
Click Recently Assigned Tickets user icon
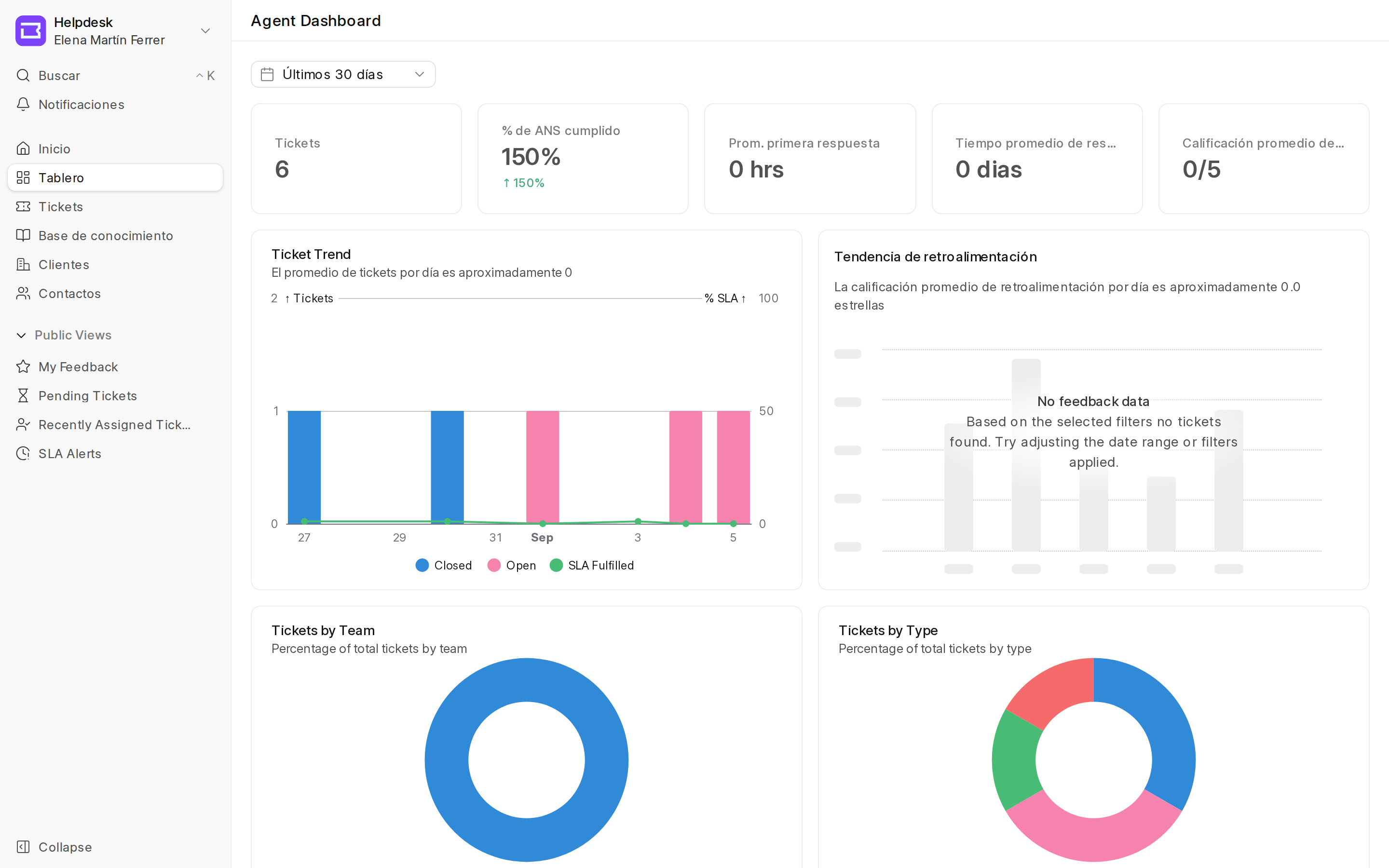[23, 425]
